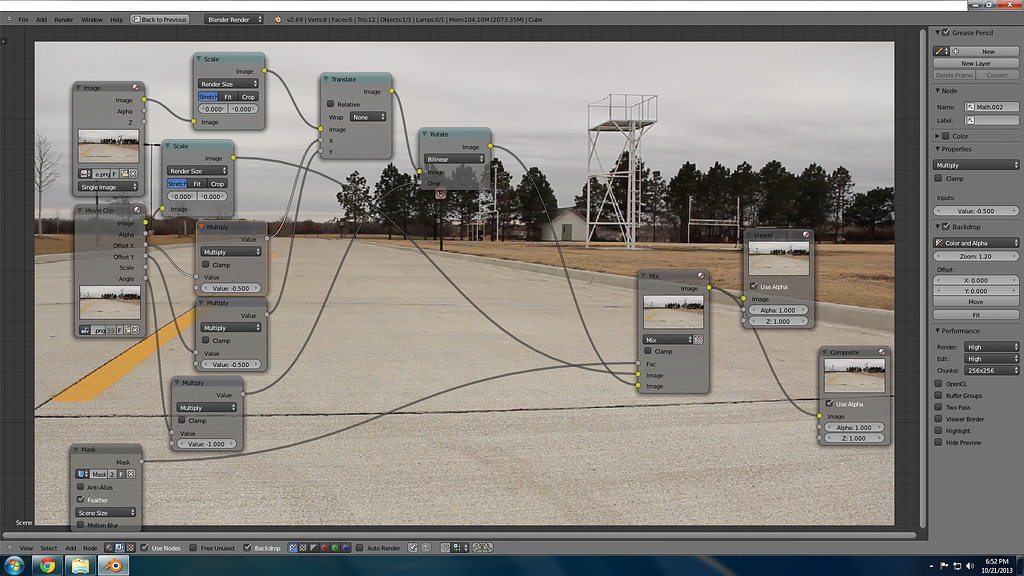
Task: Open the File menu
Action: (24, 20)
